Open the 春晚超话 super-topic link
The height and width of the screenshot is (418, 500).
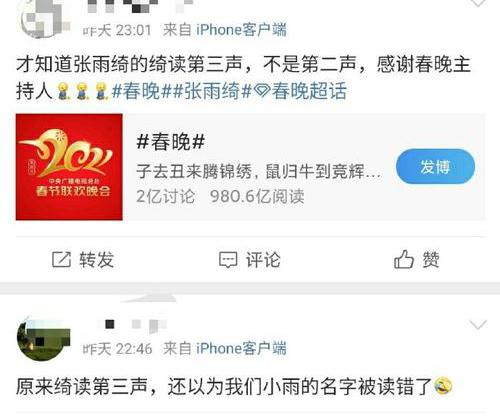coord(309,91)
